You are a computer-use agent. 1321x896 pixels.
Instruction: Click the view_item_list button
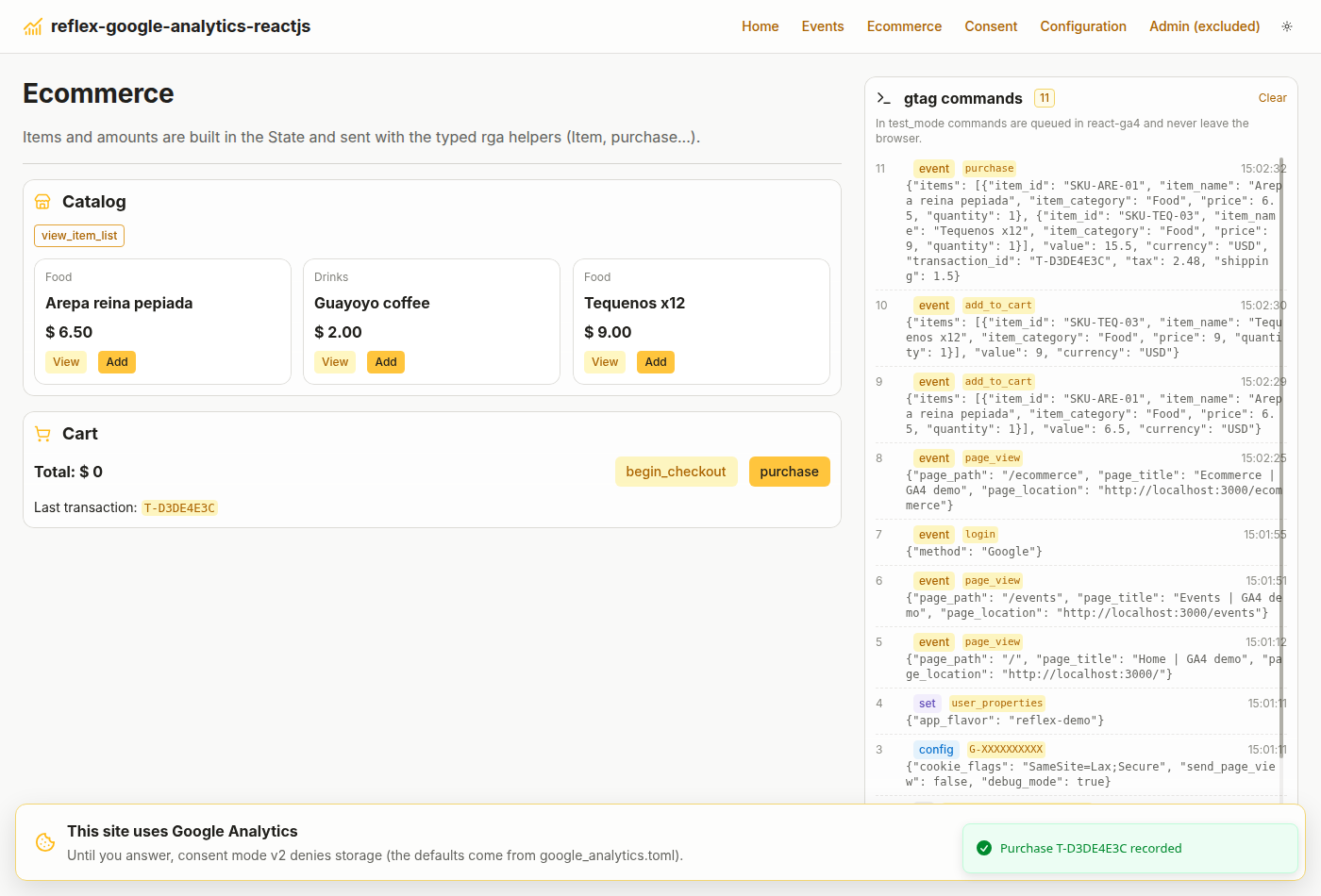pos(79,236)
